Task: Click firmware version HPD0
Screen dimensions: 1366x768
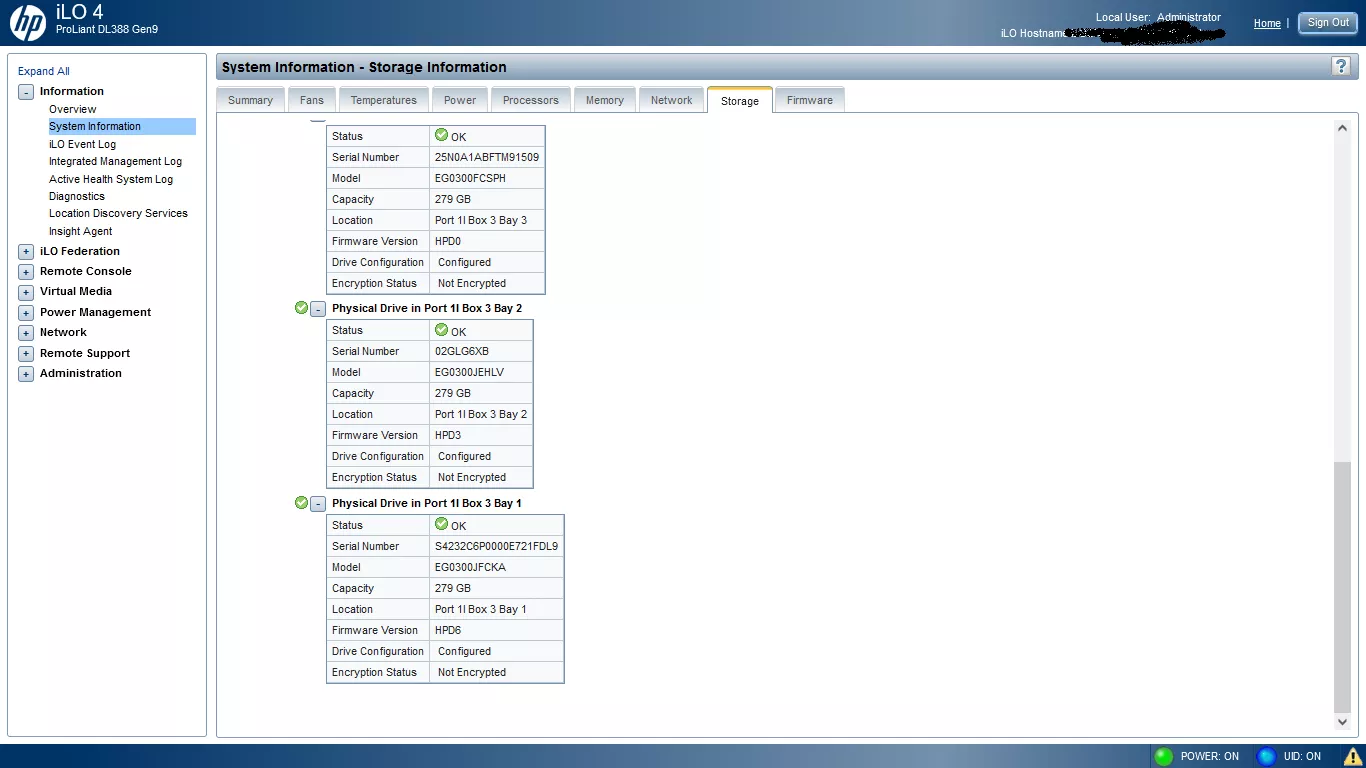Action: [x=448, y=241]
